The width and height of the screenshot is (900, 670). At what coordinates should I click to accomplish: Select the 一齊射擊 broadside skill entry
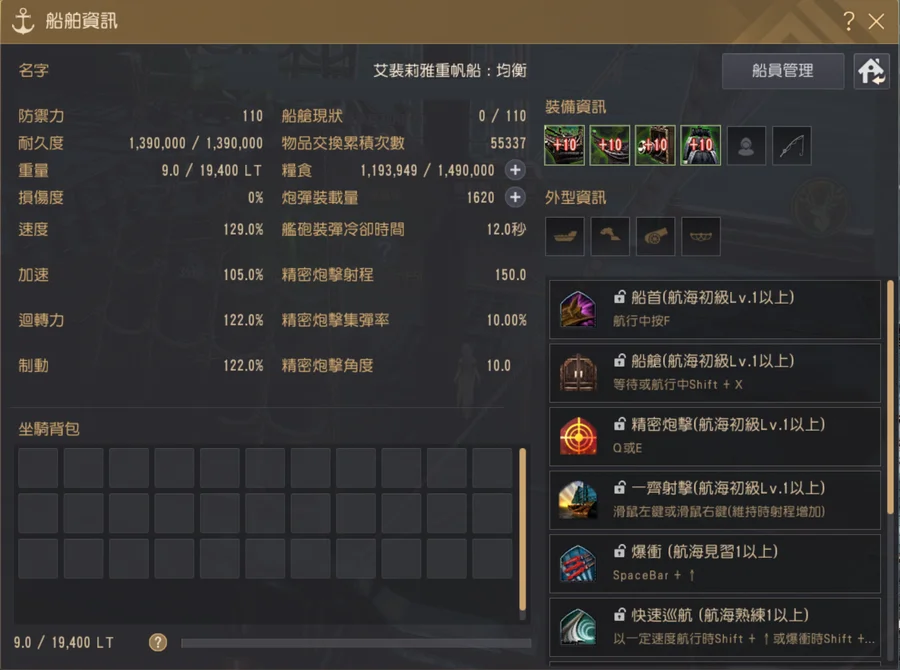click(x=715, y=500)
